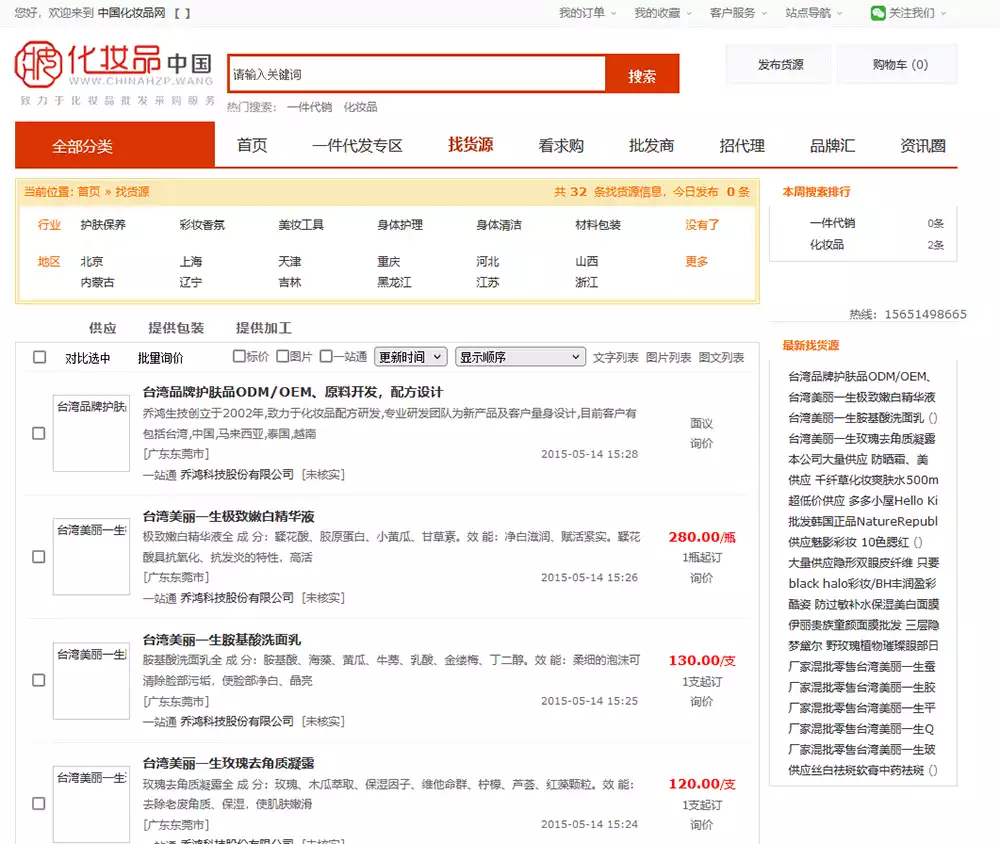
Task: Click the red 搜索 button
Action: (642, 75)
